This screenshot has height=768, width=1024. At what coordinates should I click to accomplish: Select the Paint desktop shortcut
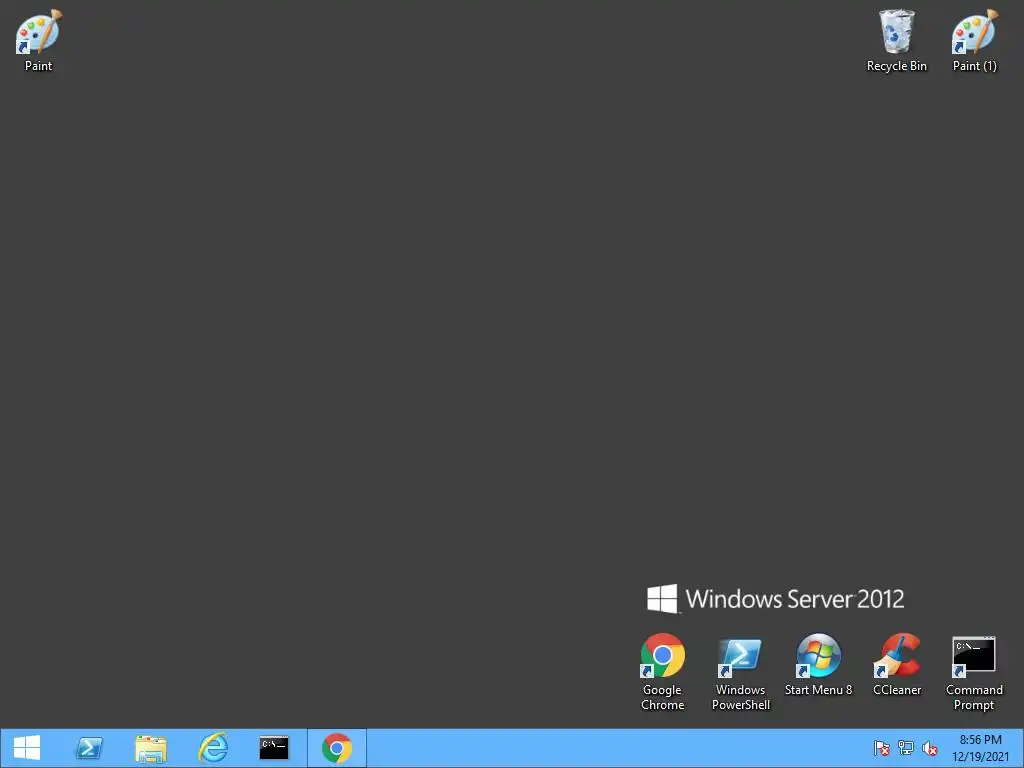tap(38, 40)
